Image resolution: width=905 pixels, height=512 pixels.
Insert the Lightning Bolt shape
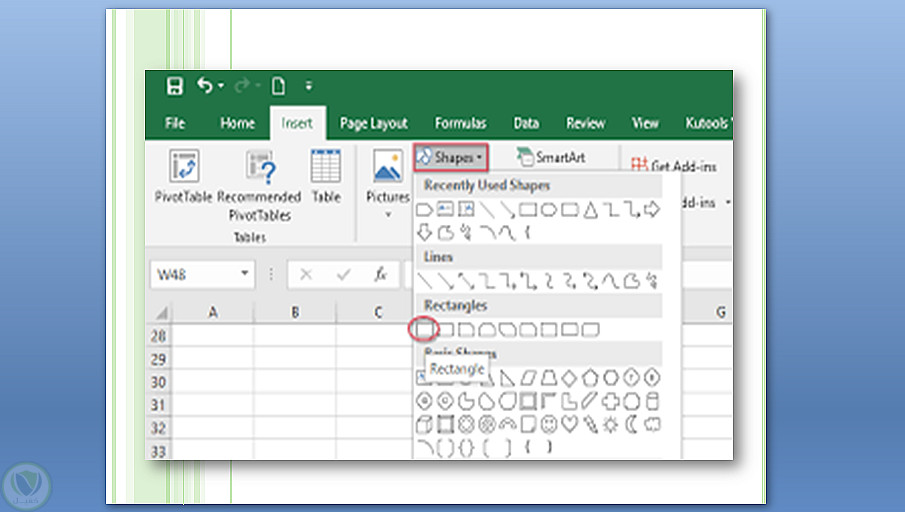point(590,424)
